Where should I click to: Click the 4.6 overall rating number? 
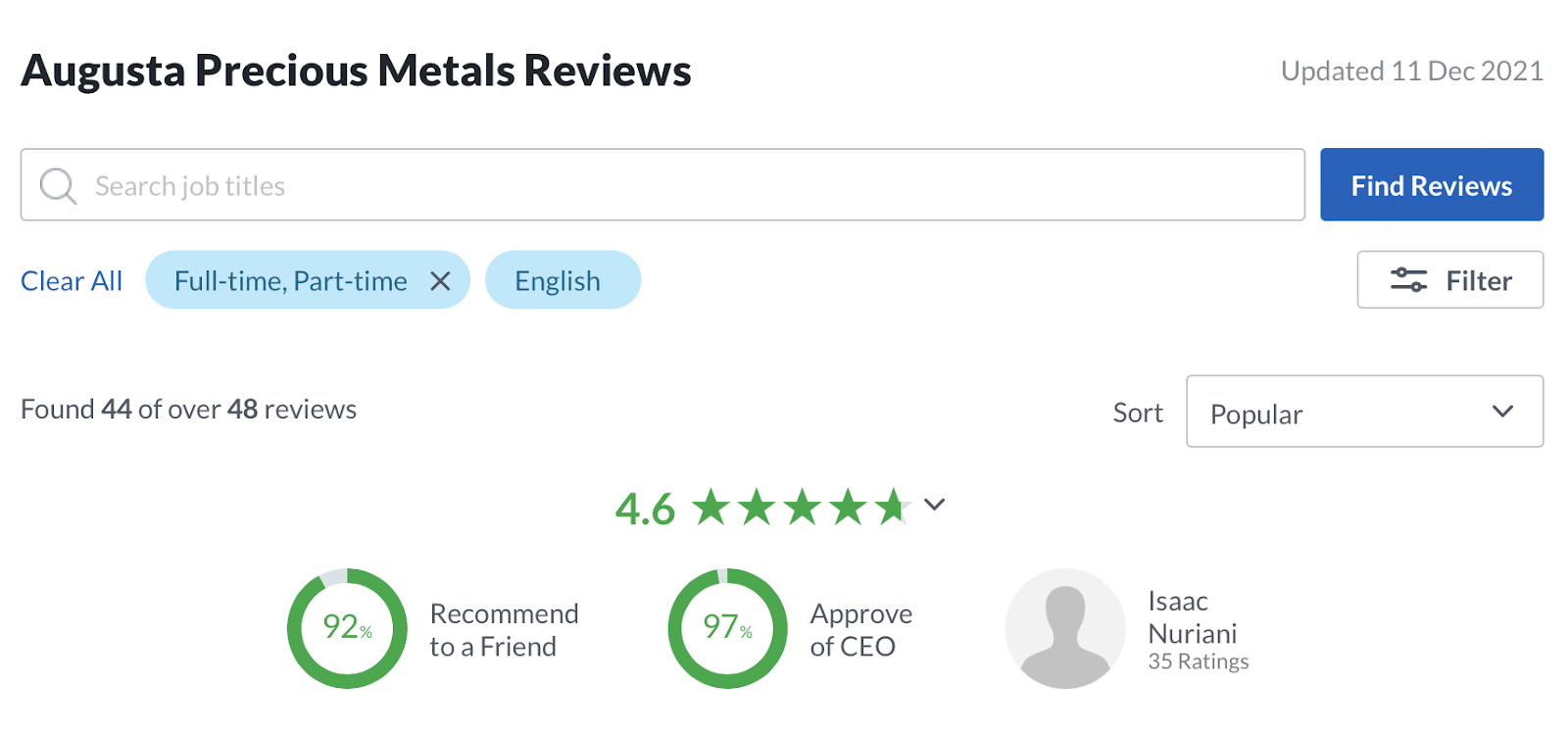tap(645, 510)
